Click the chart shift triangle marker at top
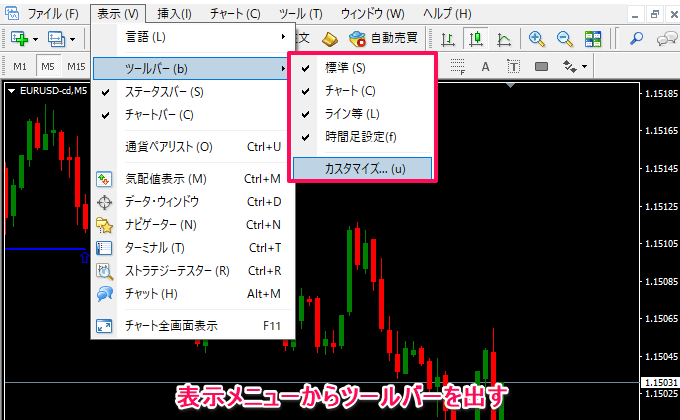 pos(511,85)
